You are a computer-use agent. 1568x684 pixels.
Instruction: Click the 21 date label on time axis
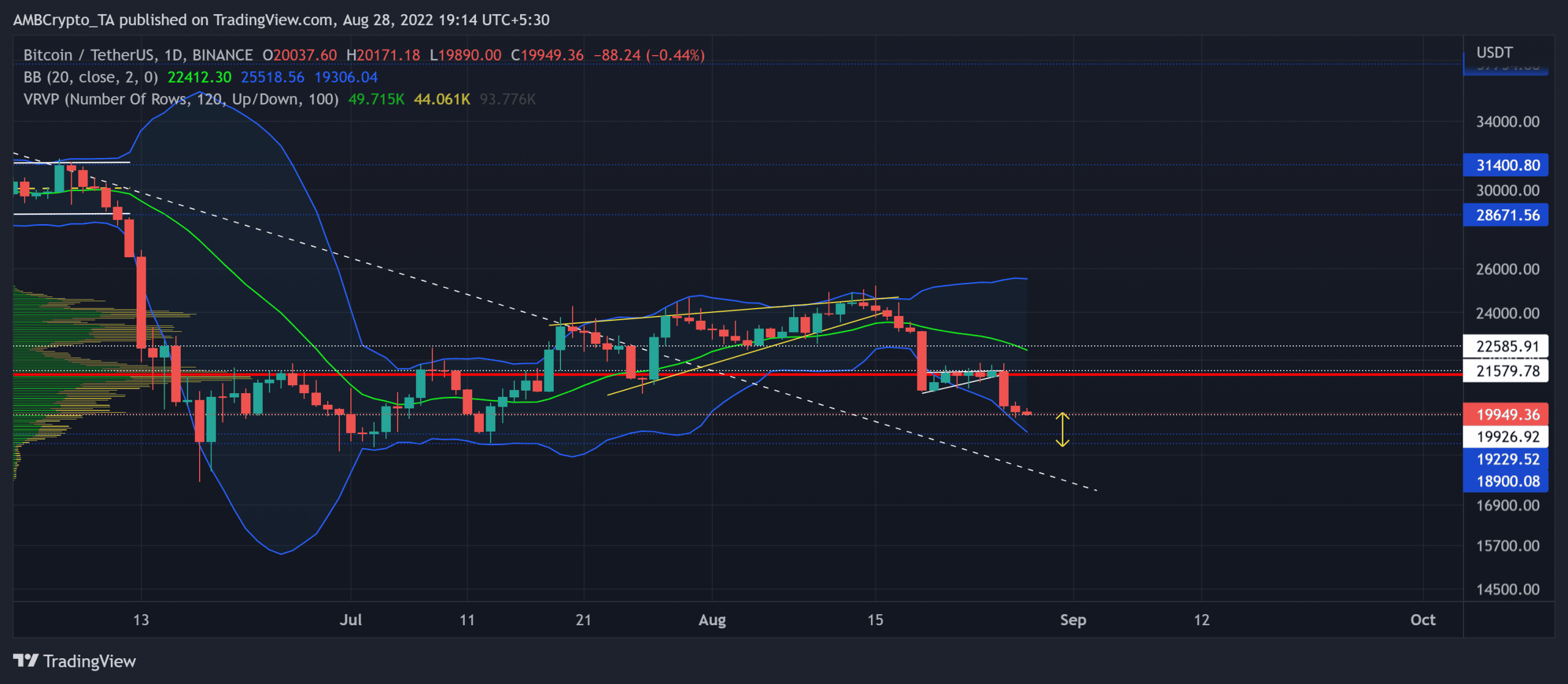click(x=584, y=620)
